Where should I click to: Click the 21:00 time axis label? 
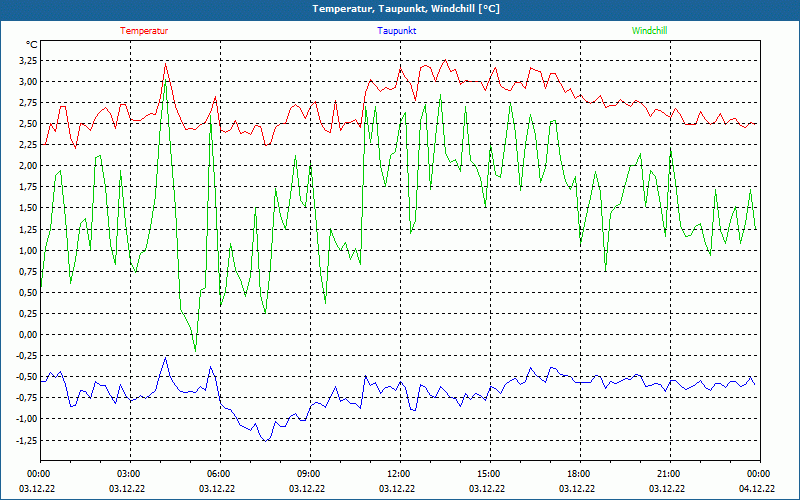pyautogui.click(x=667, y=474)
